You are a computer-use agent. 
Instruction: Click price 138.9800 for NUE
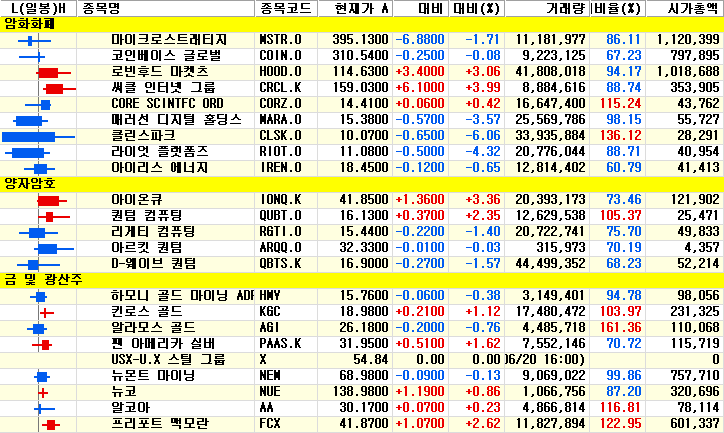pyautogui.click(x=360, y=391)
